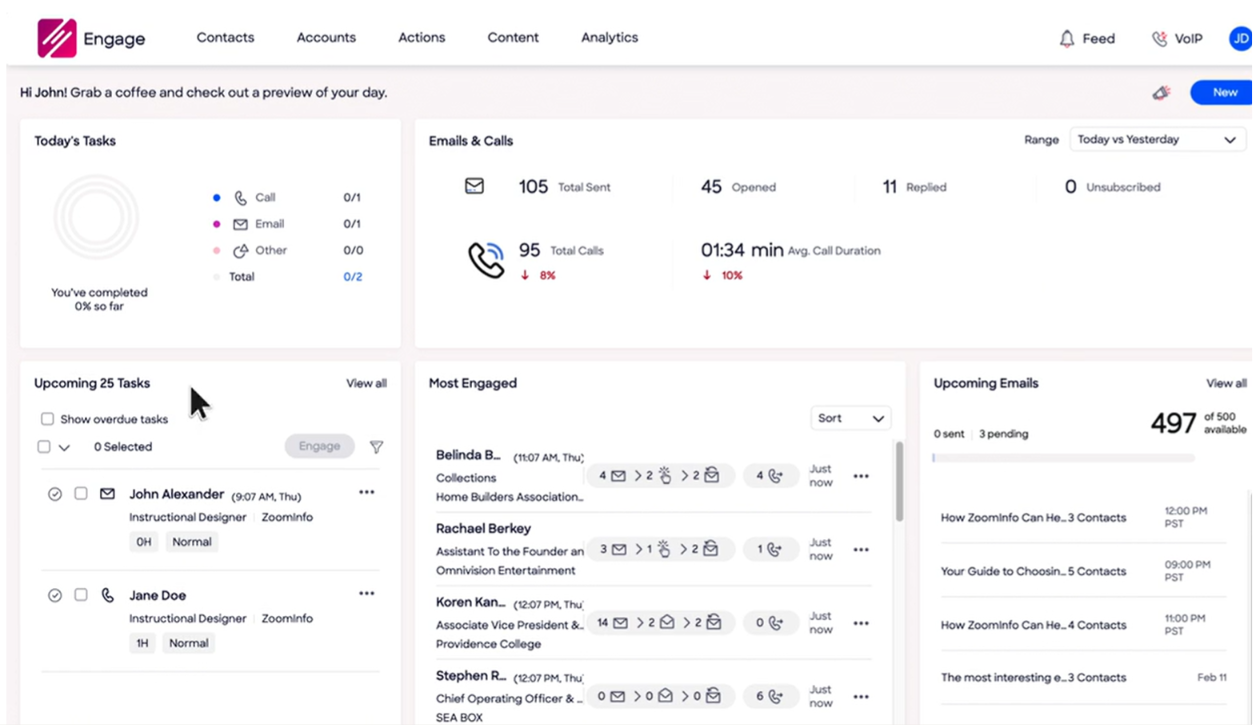
Task: Click the 0H tag on John Alexander task
Action: [x=144, y=542]
